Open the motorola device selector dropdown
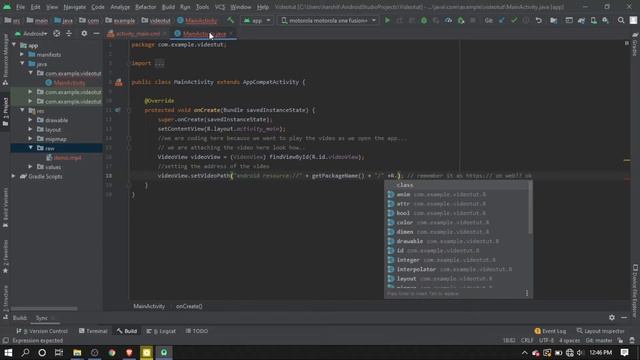The width and height of the screenshot is (640, 360). [328, 20]
